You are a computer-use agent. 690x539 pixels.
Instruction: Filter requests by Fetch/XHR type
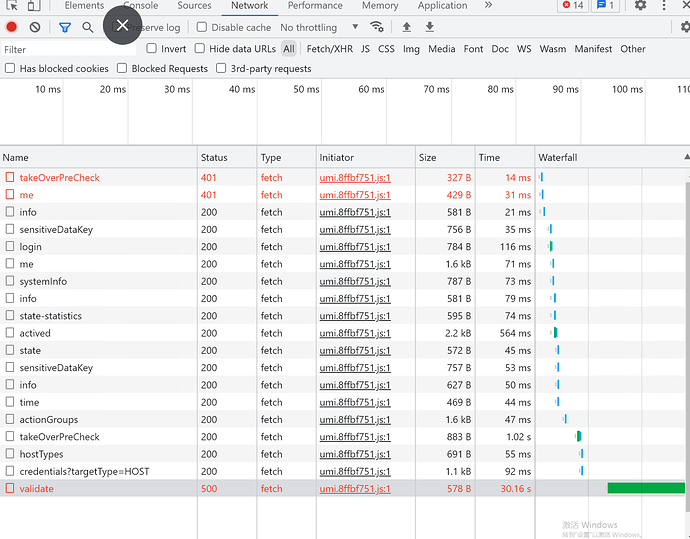click(x=329, y=48)
